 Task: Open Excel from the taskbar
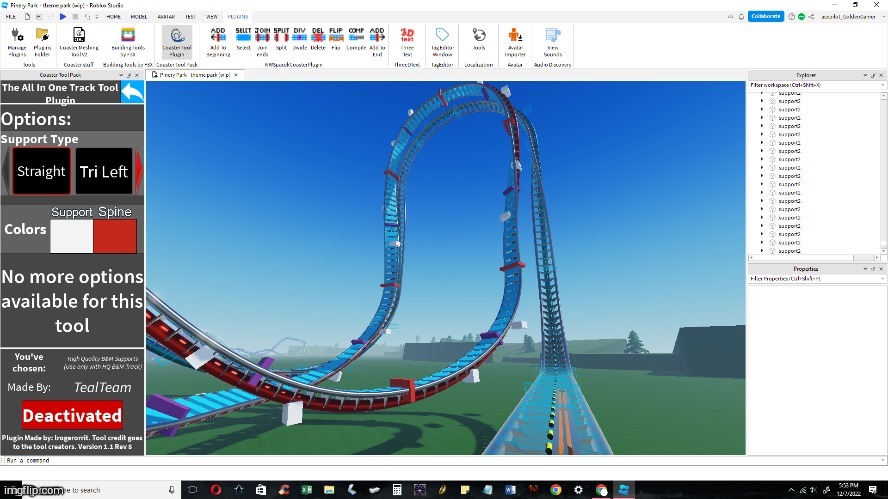(306, 489)
